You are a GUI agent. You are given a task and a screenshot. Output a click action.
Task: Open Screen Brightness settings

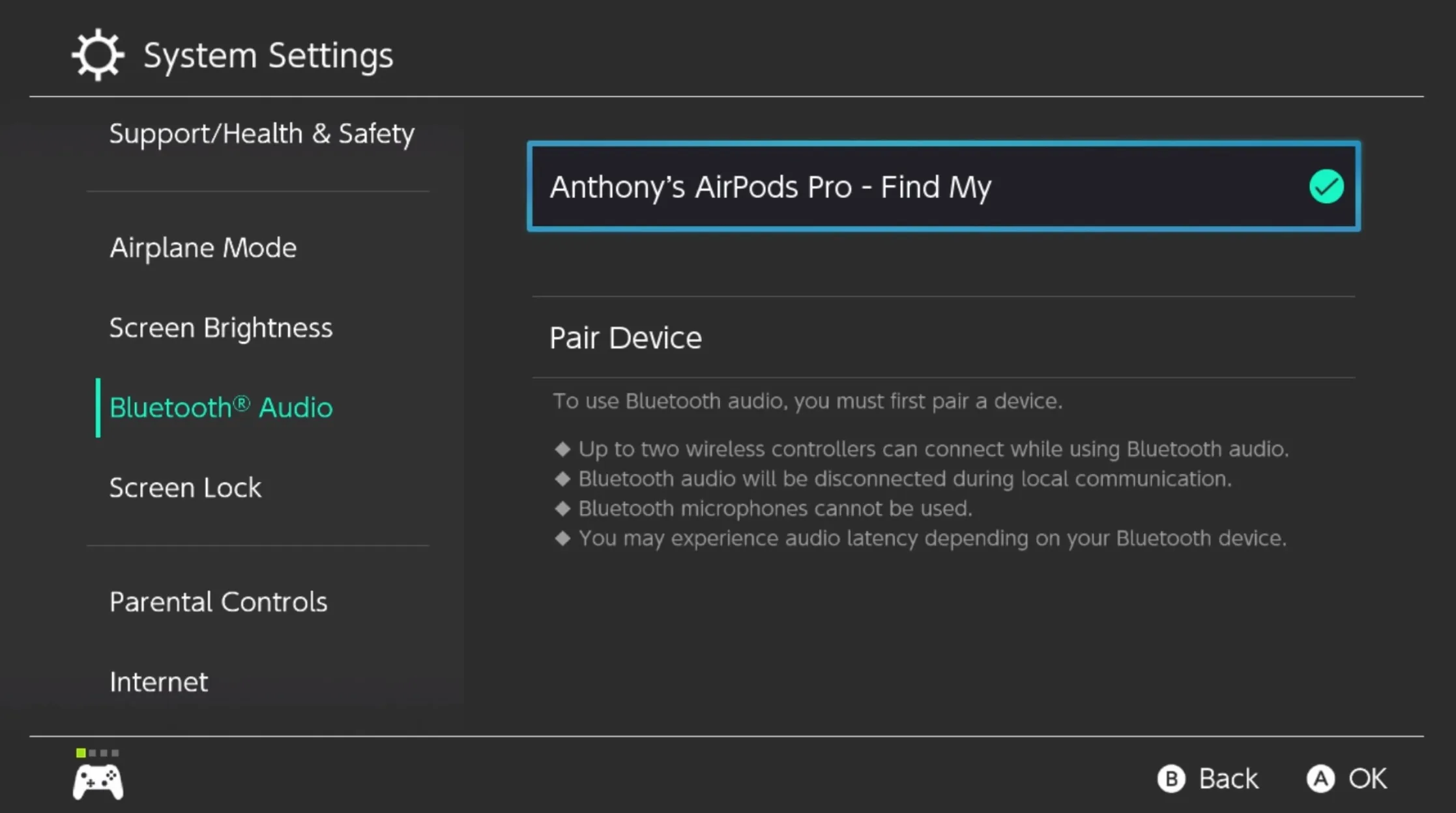pos(220,328)
